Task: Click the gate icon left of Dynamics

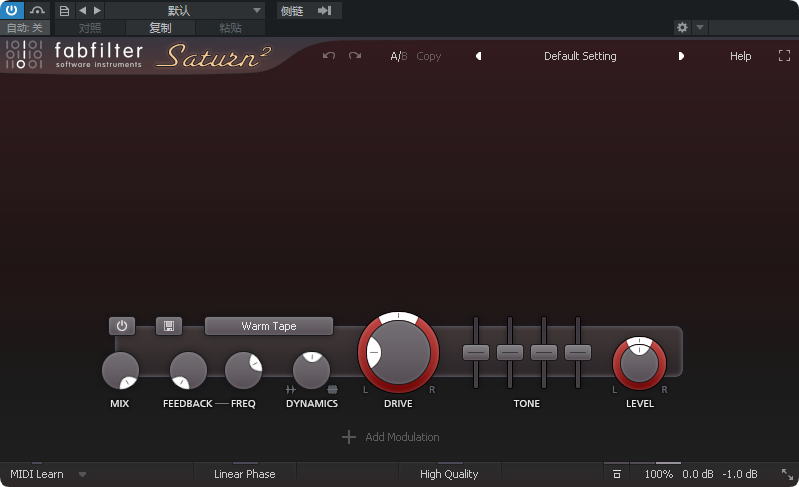Action: click(290, 390)
